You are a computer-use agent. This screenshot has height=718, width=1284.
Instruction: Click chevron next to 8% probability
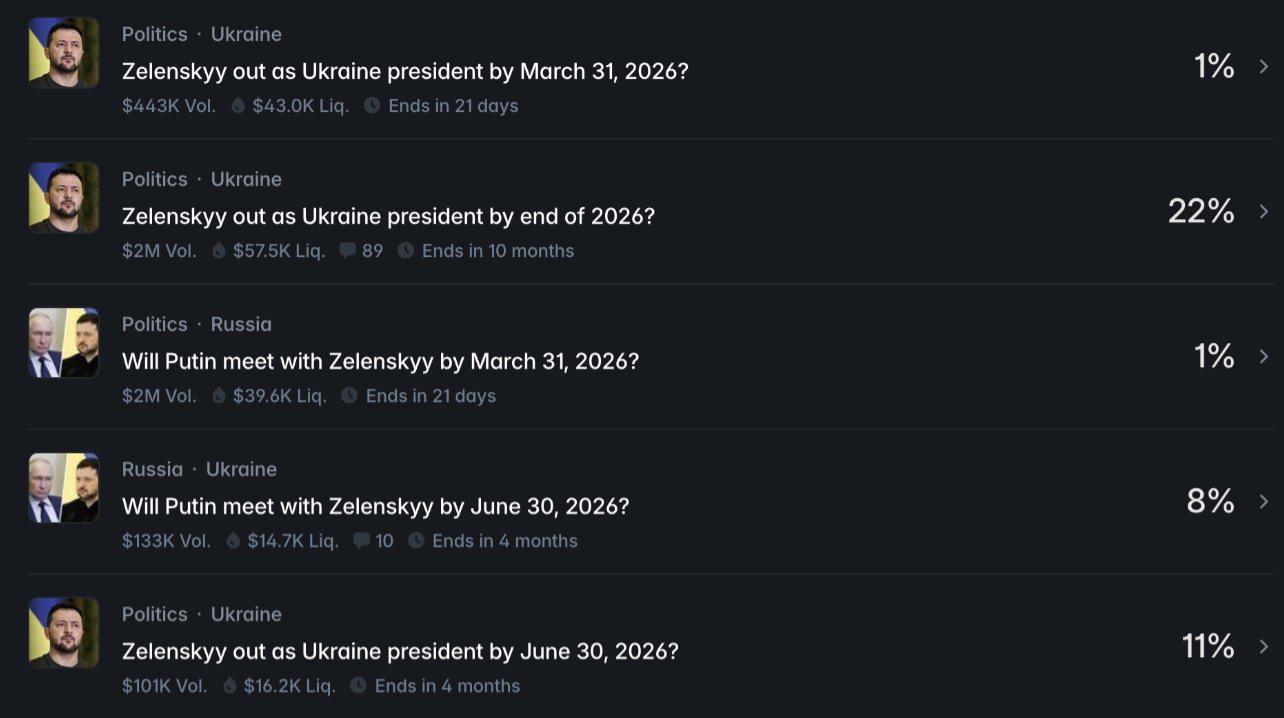(x=1264, y=502)
